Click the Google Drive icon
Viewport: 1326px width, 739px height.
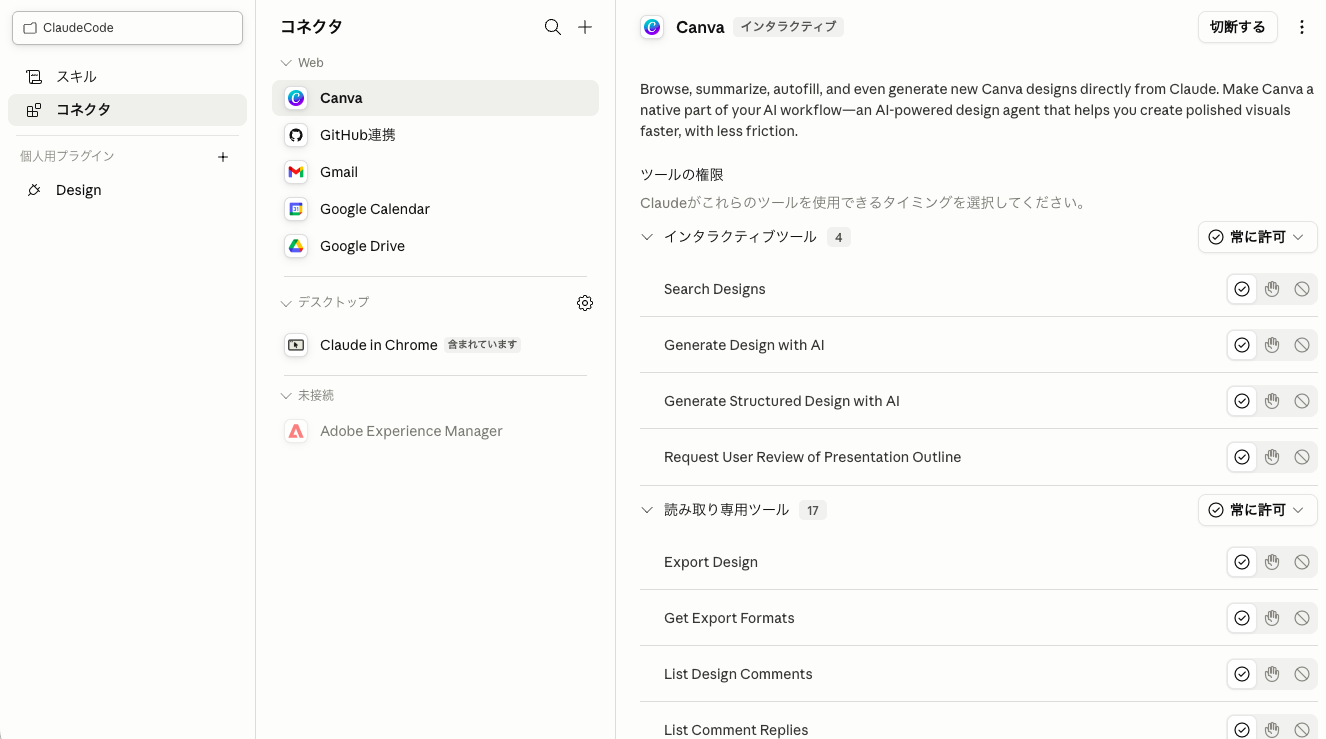pos(296,246)
